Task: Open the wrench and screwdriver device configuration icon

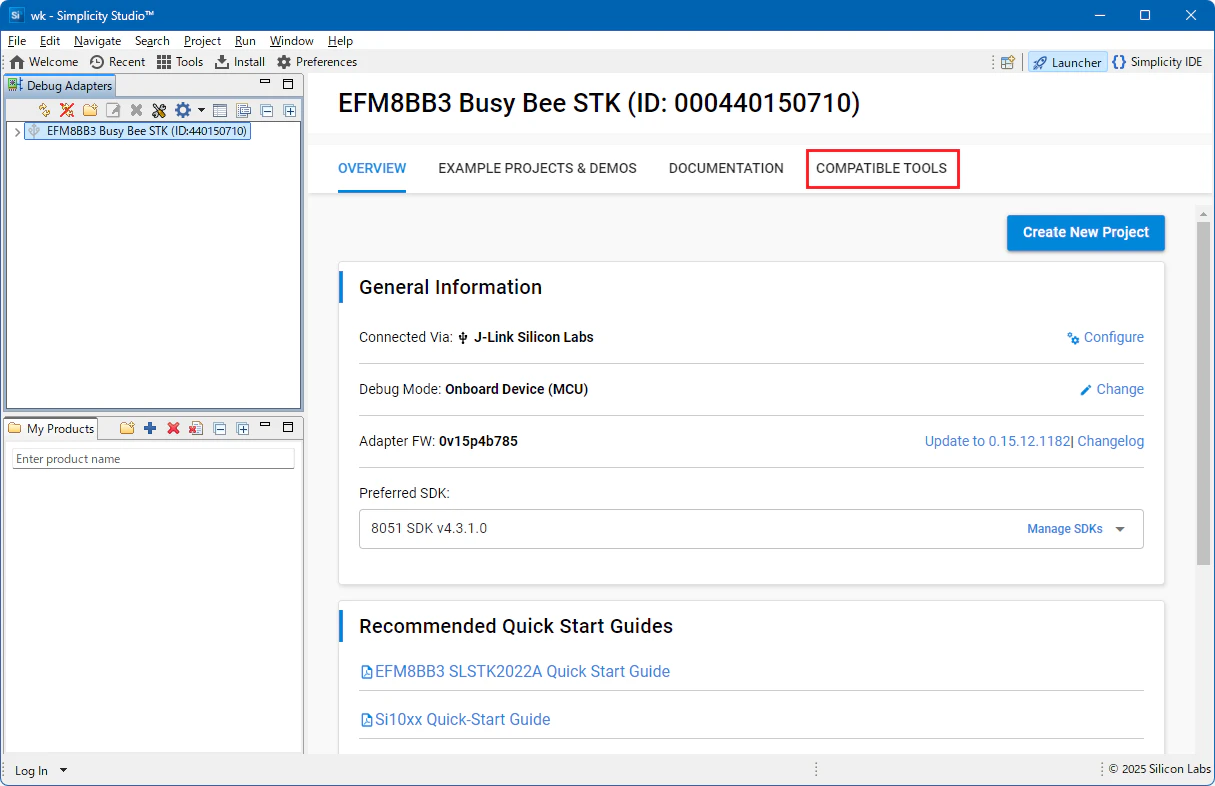Action: (x=159, y=110)
